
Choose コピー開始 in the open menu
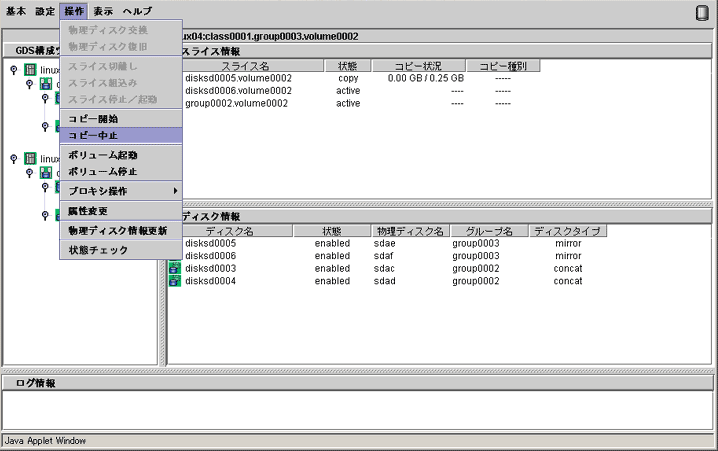click(93, 119)
